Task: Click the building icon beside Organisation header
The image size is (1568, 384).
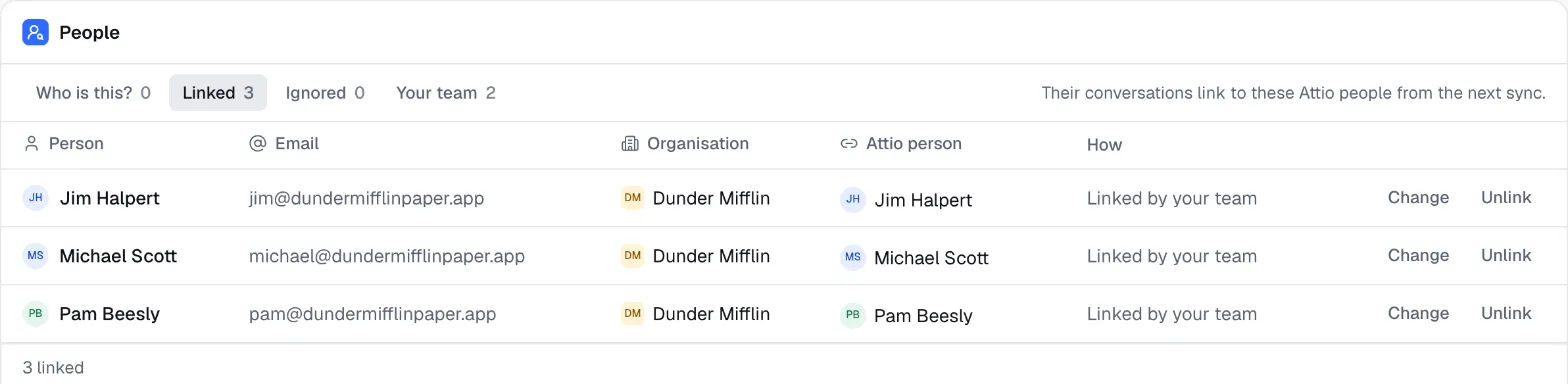Action: pos(630,143)
